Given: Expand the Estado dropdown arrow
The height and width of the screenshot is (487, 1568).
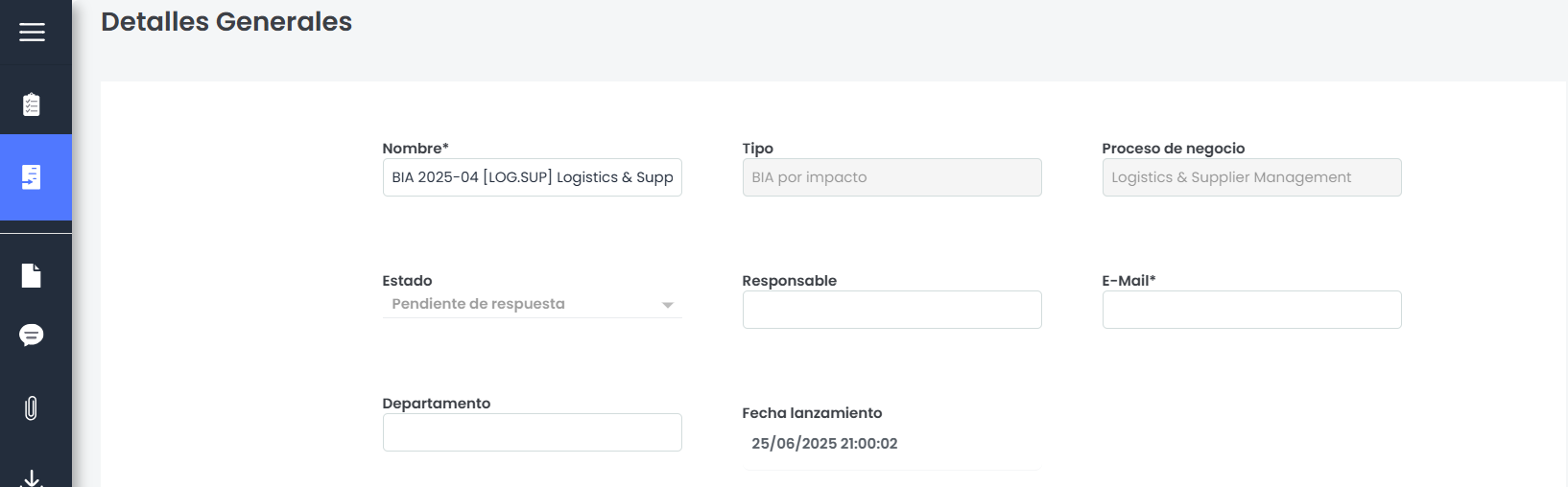Looking at the screenshot, I should tap(668, 305).
